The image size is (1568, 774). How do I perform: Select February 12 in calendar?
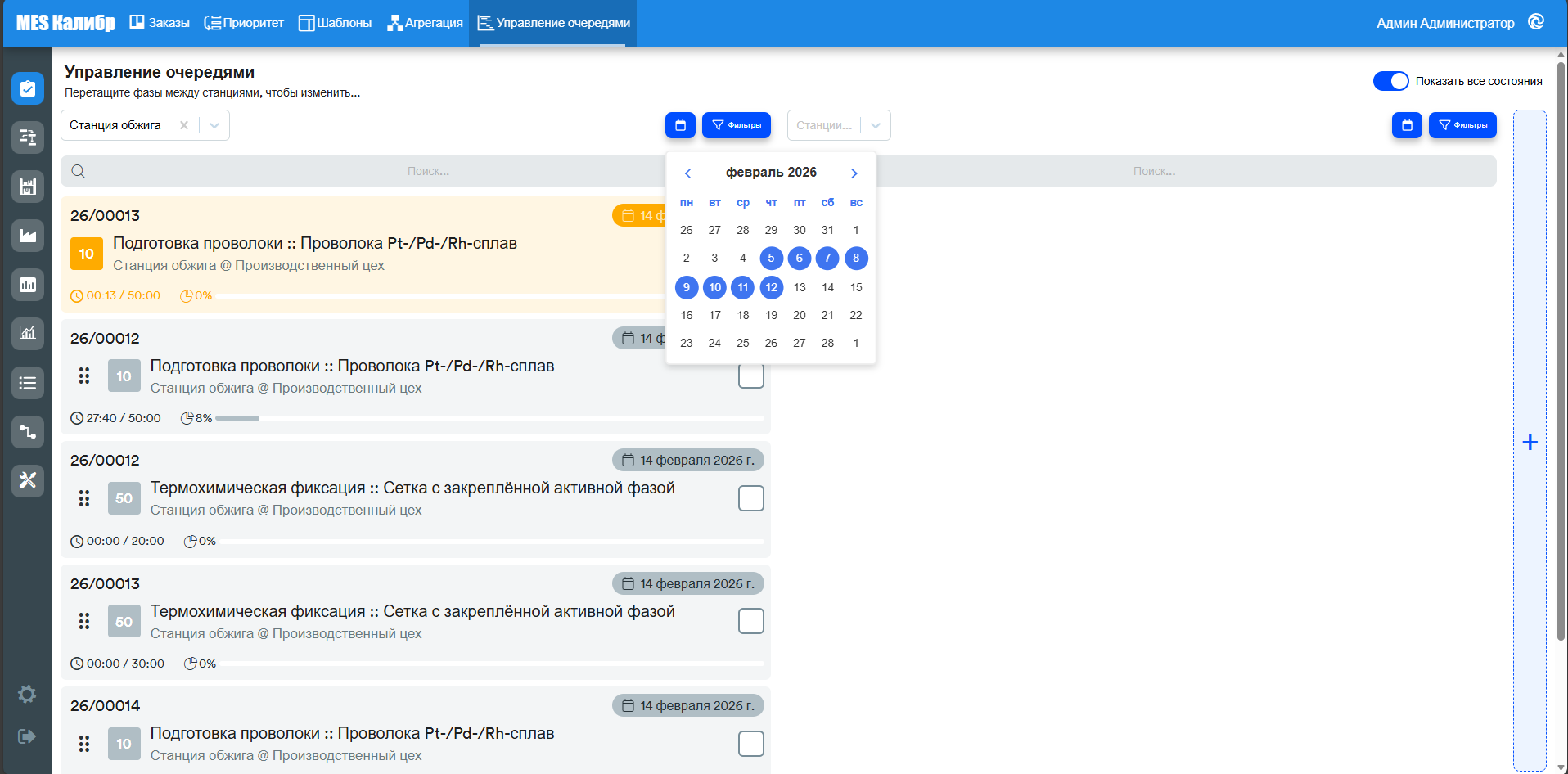[x=771, y=287]
